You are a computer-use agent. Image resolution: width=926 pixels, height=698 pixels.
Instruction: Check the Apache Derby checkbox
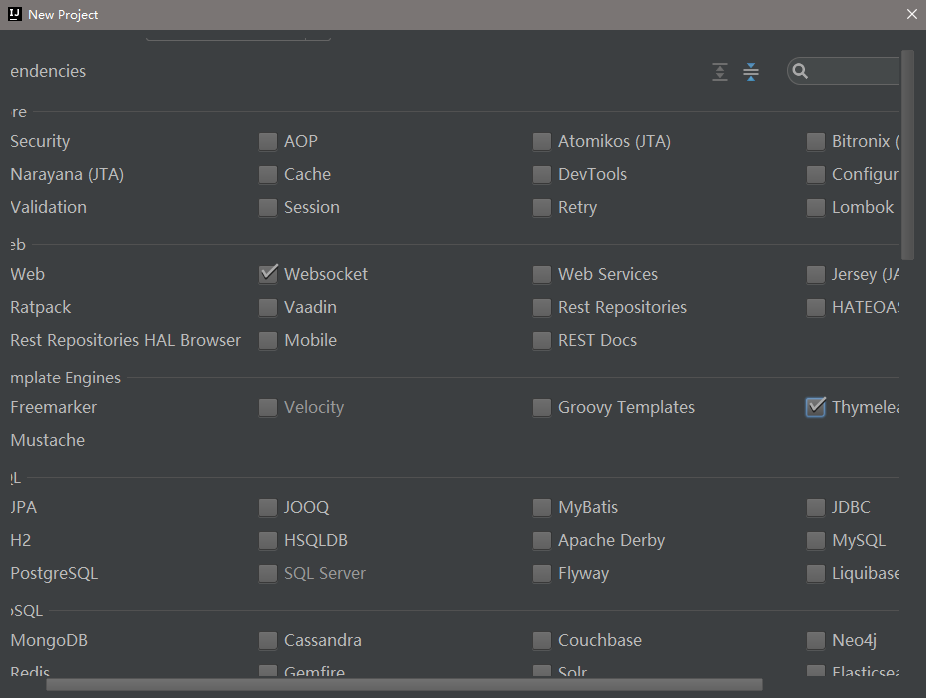(542, 541)
